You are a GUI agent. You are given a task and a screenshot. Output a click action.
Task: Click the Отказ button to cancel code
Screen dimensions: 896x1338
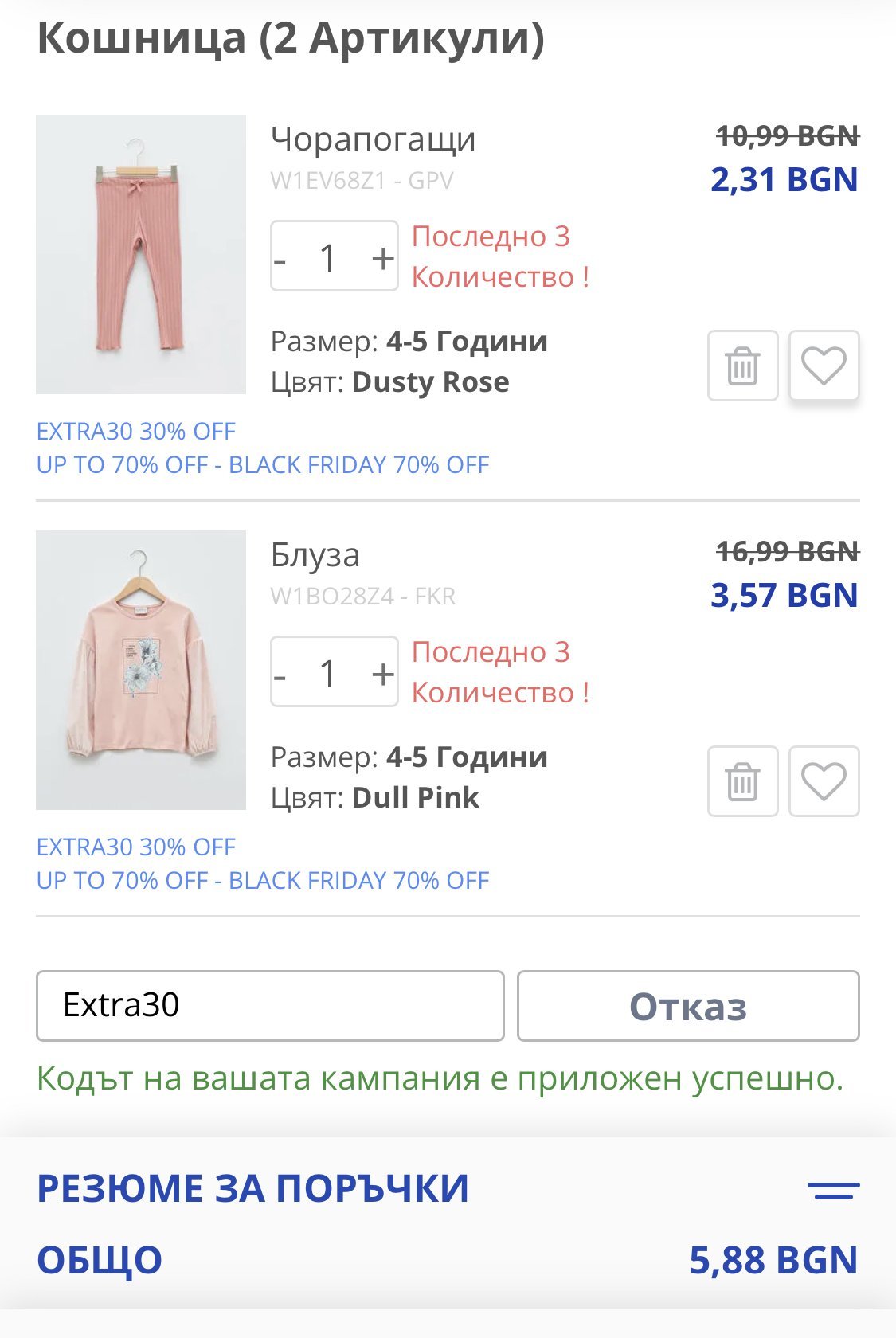(688, 1006)
